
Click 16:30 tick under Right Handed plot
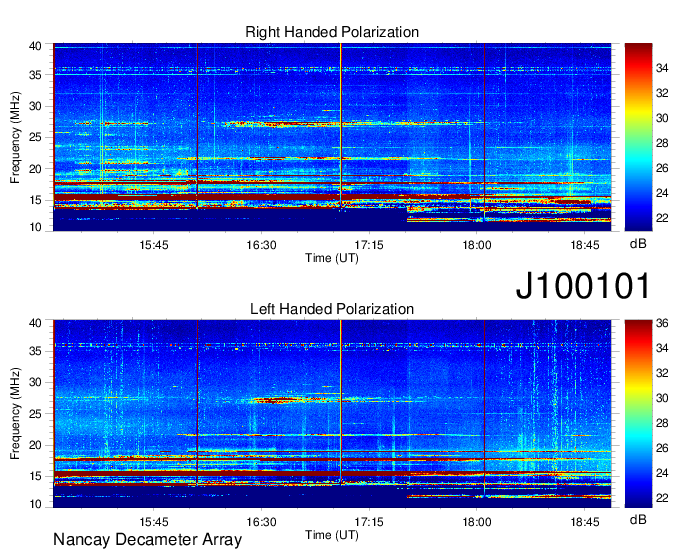point(261,245)
